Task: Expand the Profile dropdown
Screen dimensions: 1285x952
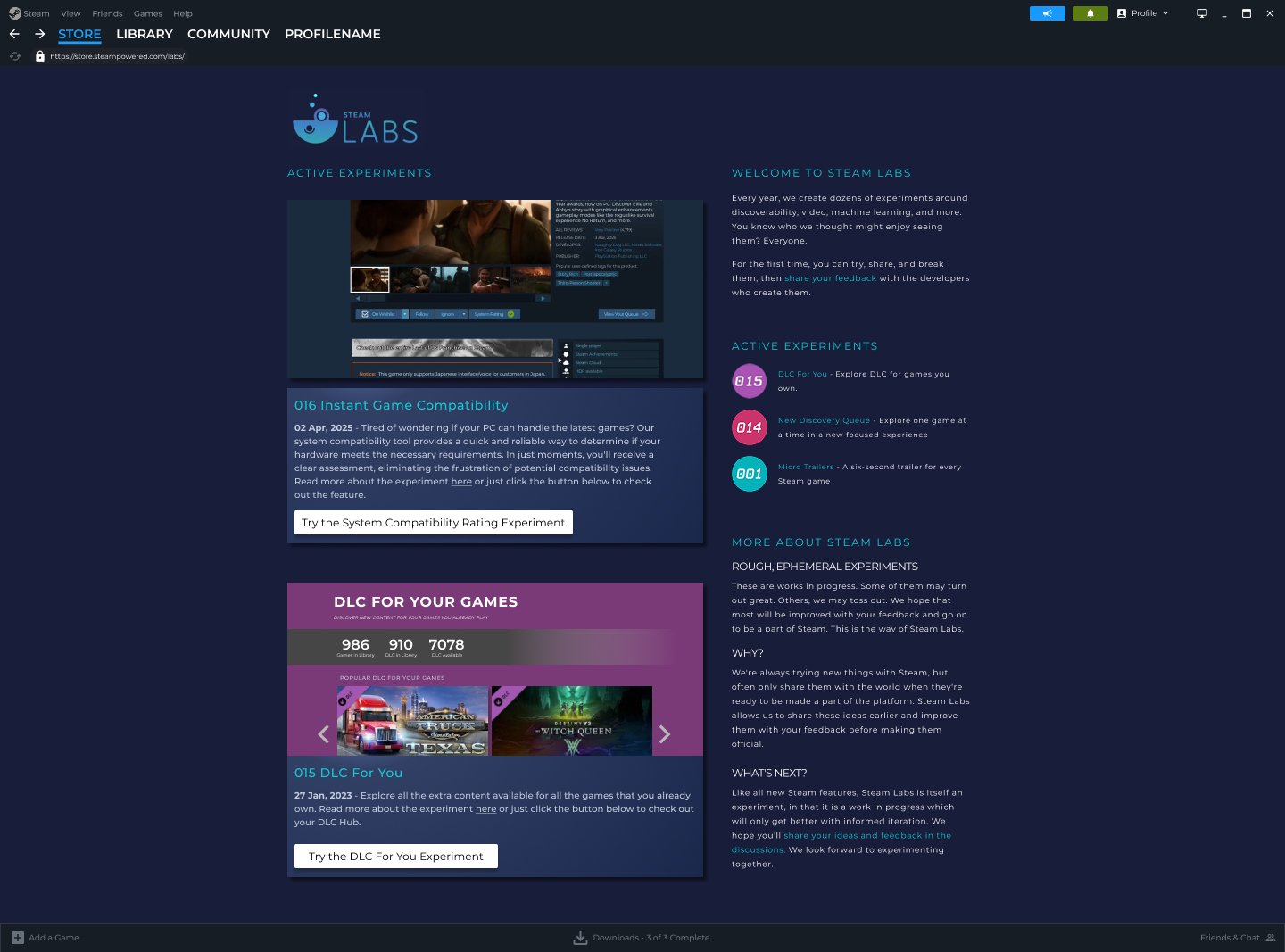Action: coord(1142,13)
